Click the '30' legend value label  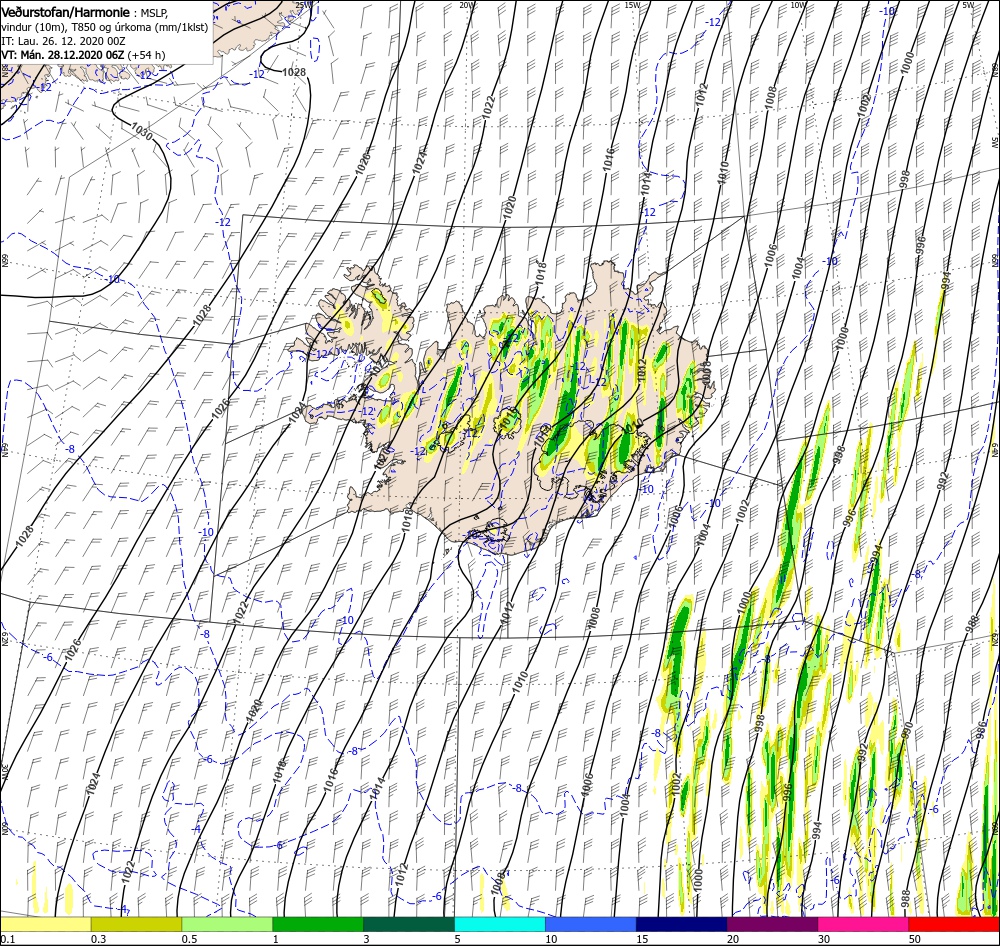pos(824,939)
